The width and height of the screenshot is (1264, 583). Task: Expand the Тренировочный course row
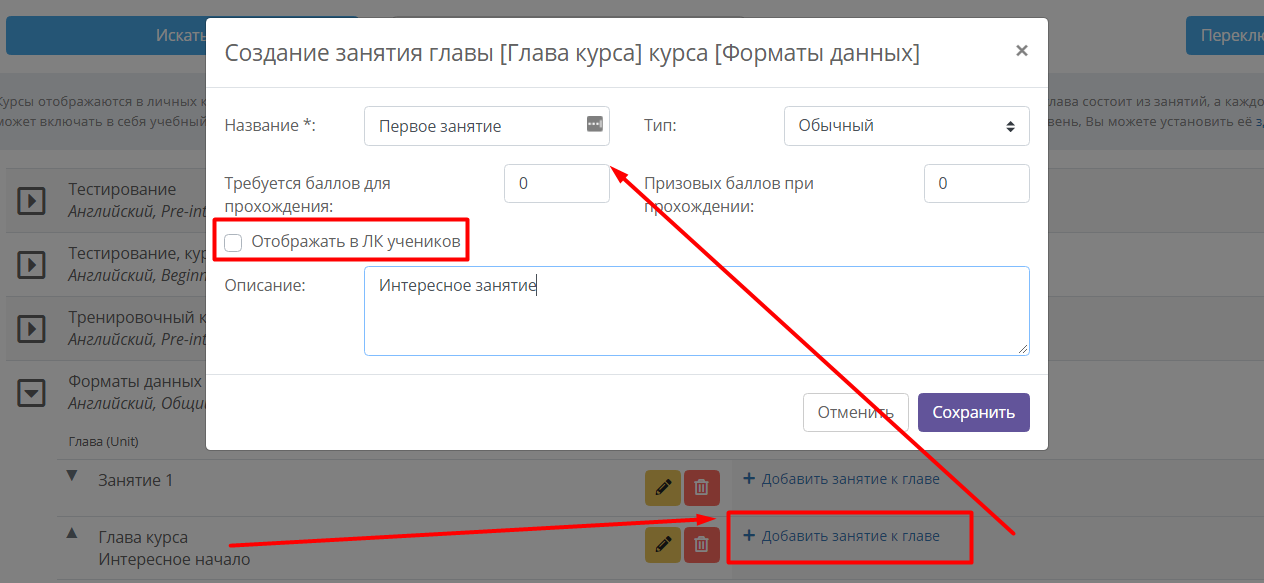32,328
